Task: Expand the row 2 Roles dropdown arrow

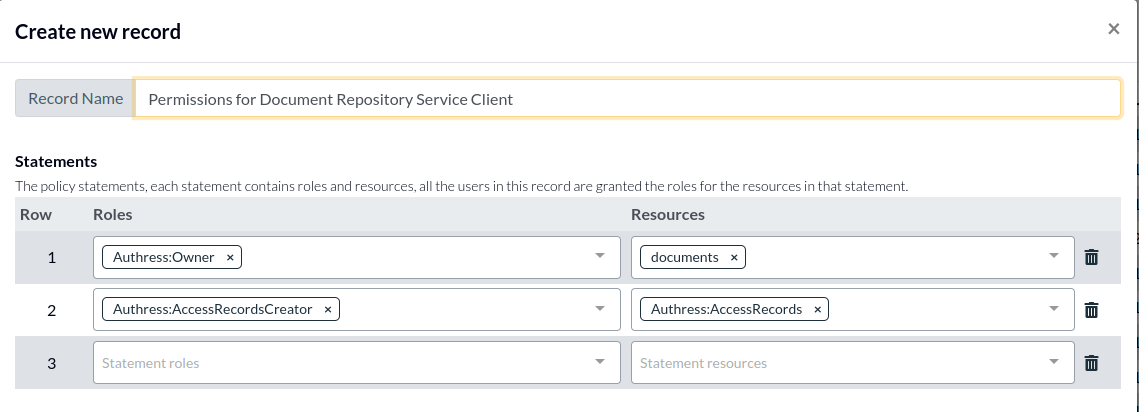Action: click(x=600, y=310)
